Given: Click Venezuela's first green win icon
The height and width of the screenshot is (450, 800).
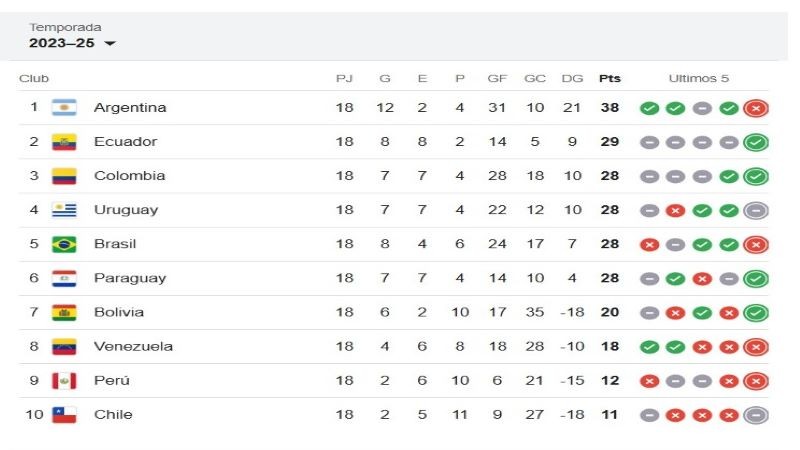Looking at the screenshot, I should click(649, 347).
